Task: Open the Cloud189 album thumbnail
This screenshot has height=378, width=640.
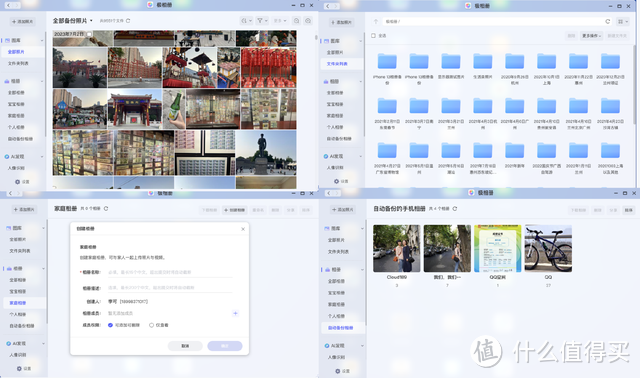Action: 396,248
